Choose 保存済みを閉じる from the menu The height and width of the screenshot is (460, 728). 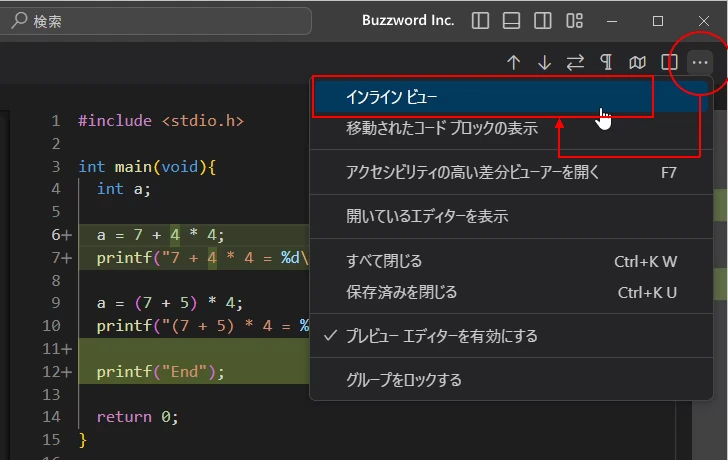coord(511,292)
